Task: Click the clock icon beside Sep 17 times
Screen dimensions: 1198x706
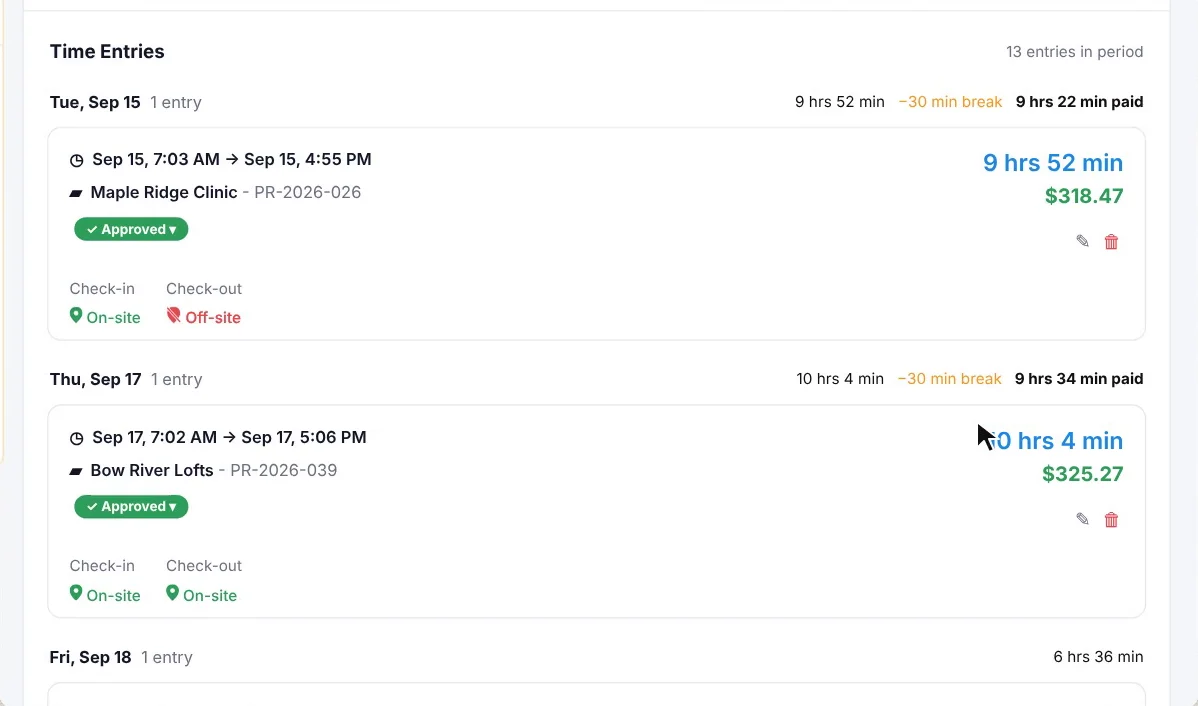Action: pos(76,439)
